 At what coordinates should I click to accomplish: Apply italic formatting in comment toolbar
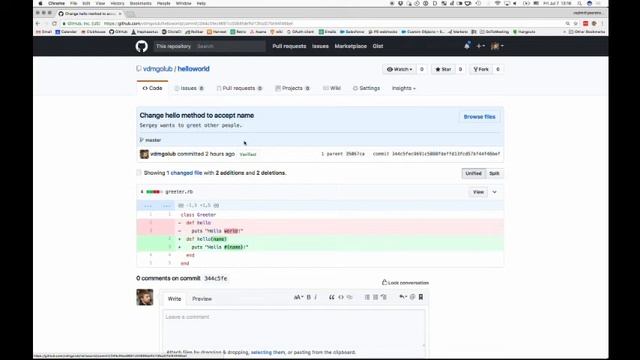316,297
